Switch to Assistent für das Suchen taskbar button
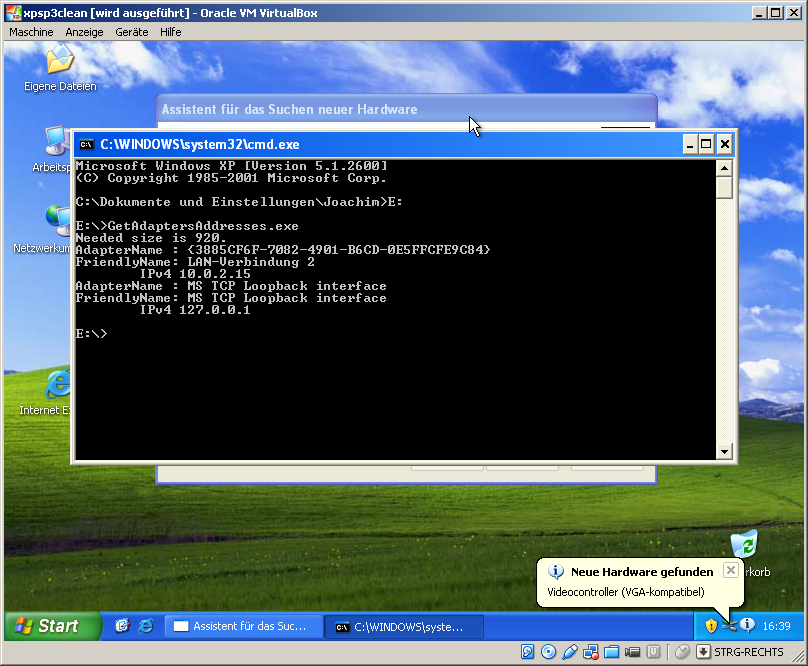 click(243, 626)
